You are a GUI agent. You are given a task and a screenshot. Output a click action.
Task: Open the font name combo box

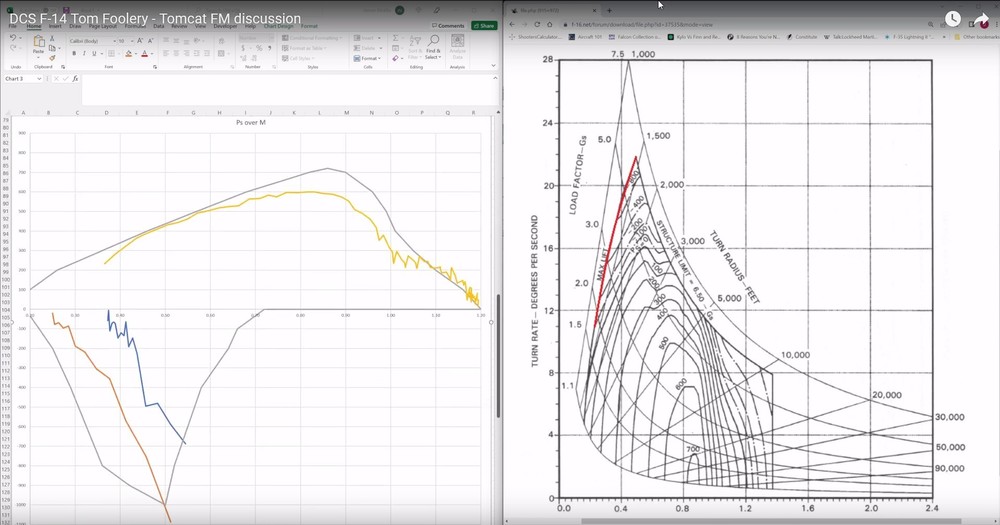click(x=91, y=41)
